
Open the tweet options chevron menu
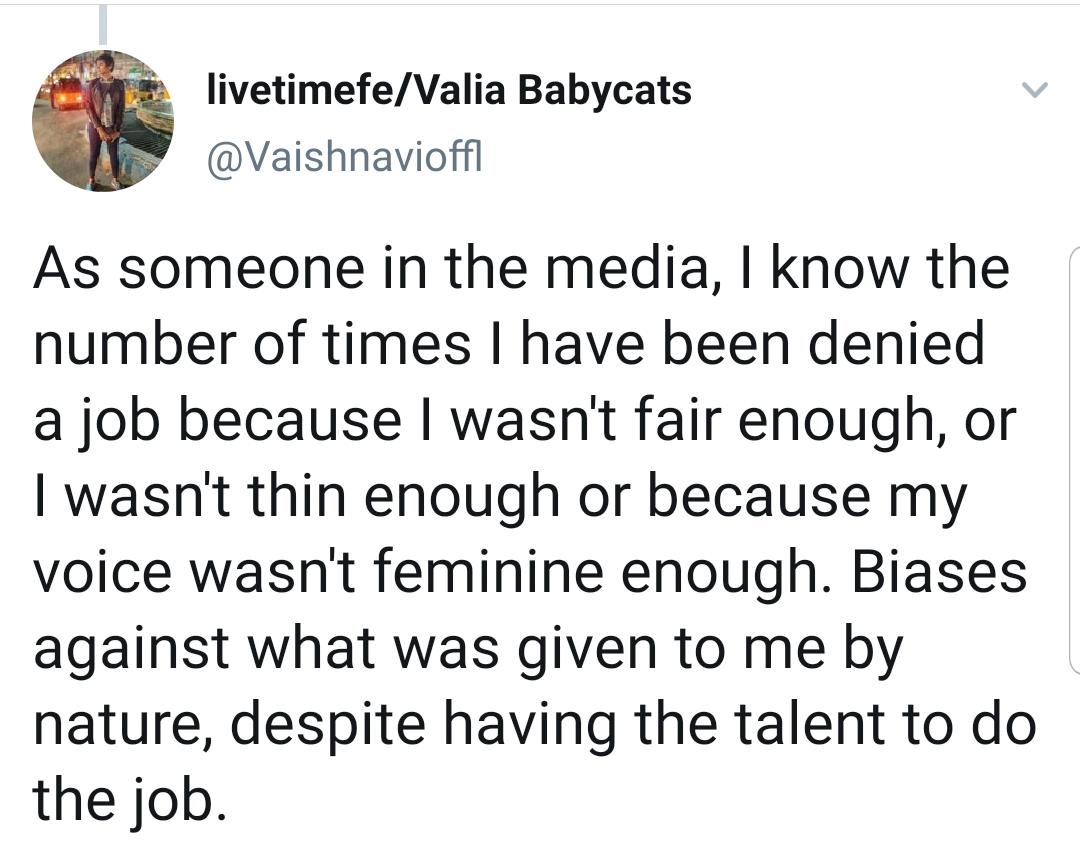point(1034,90)
